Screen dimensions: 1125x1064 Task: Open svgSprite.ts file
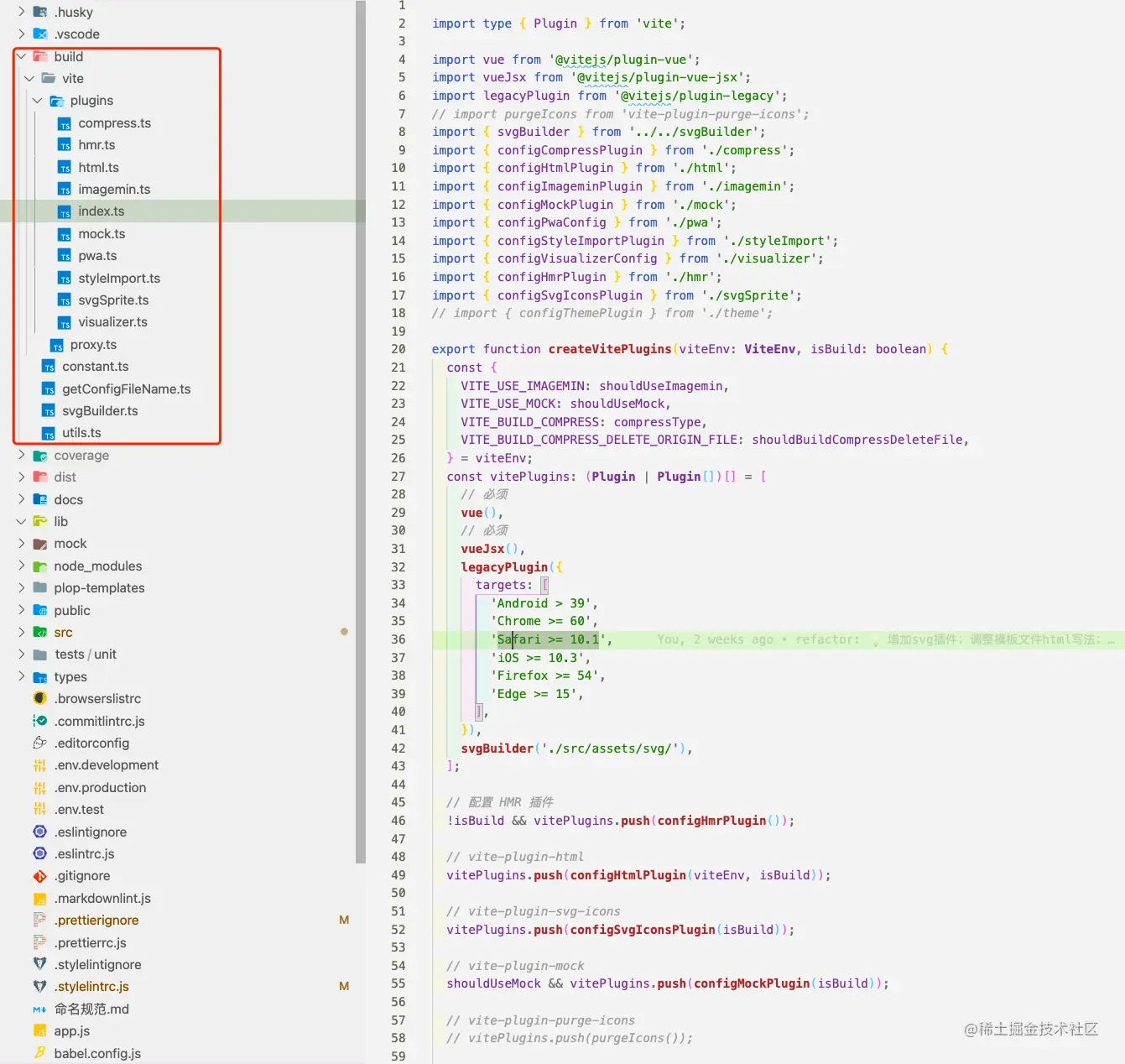[x=113, y=300]
